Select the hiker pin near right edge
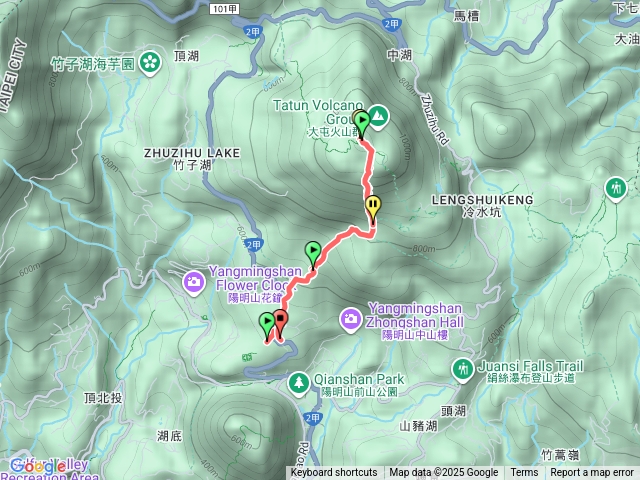Viewport: 640px width, 480px height. pos(616,189)
